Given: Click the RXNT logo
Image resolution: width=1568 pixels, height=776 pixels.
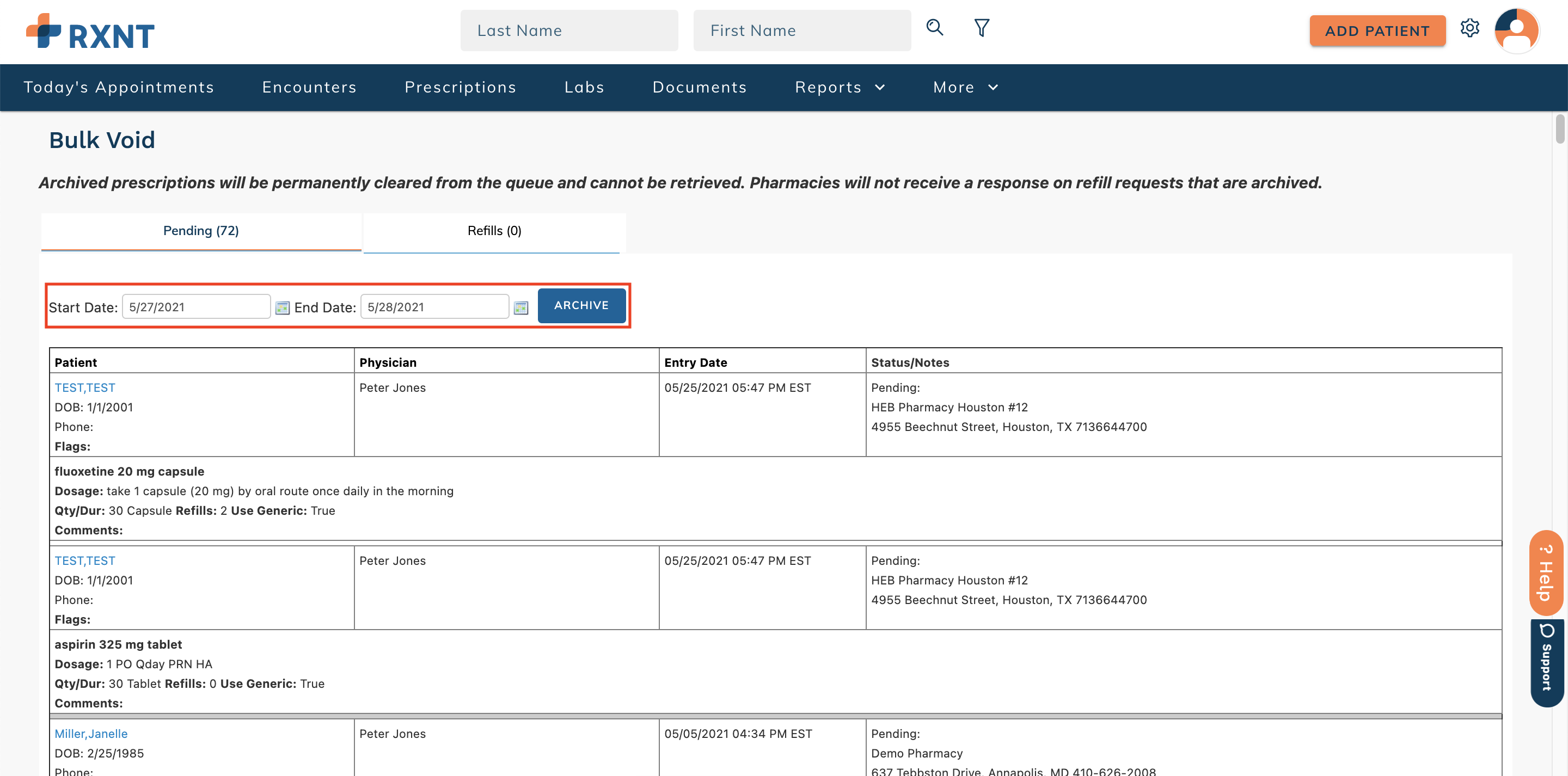Looking at the screenshot, I should click(90, 32).
